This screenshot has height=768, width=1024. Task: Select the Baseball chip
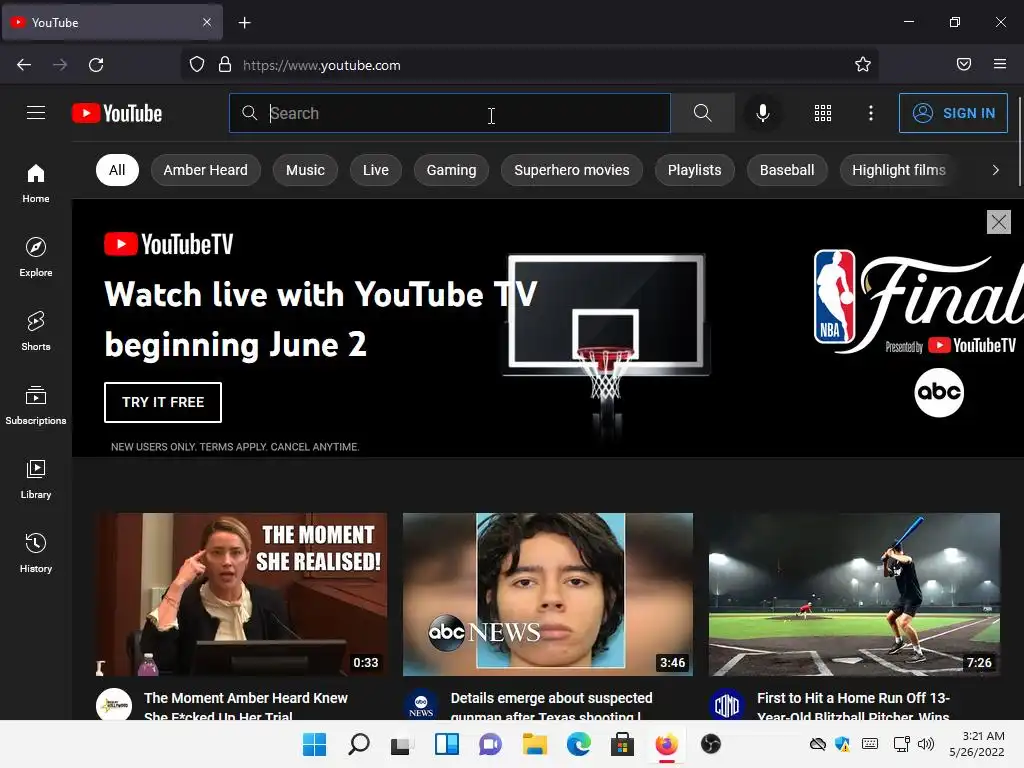pos(787,170)
